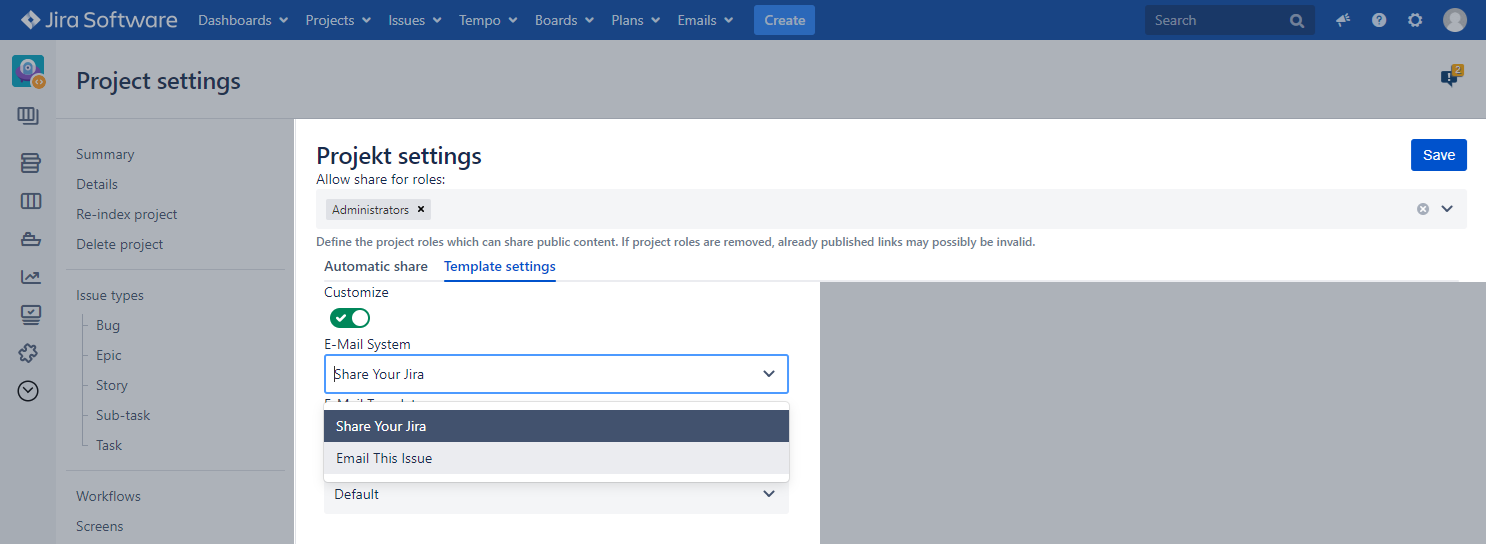Image resolution: width=1486 pixels, height=544 pixels.
Task: Click the megaphone feedback icon in header
Action: [x=1343, y=20]
